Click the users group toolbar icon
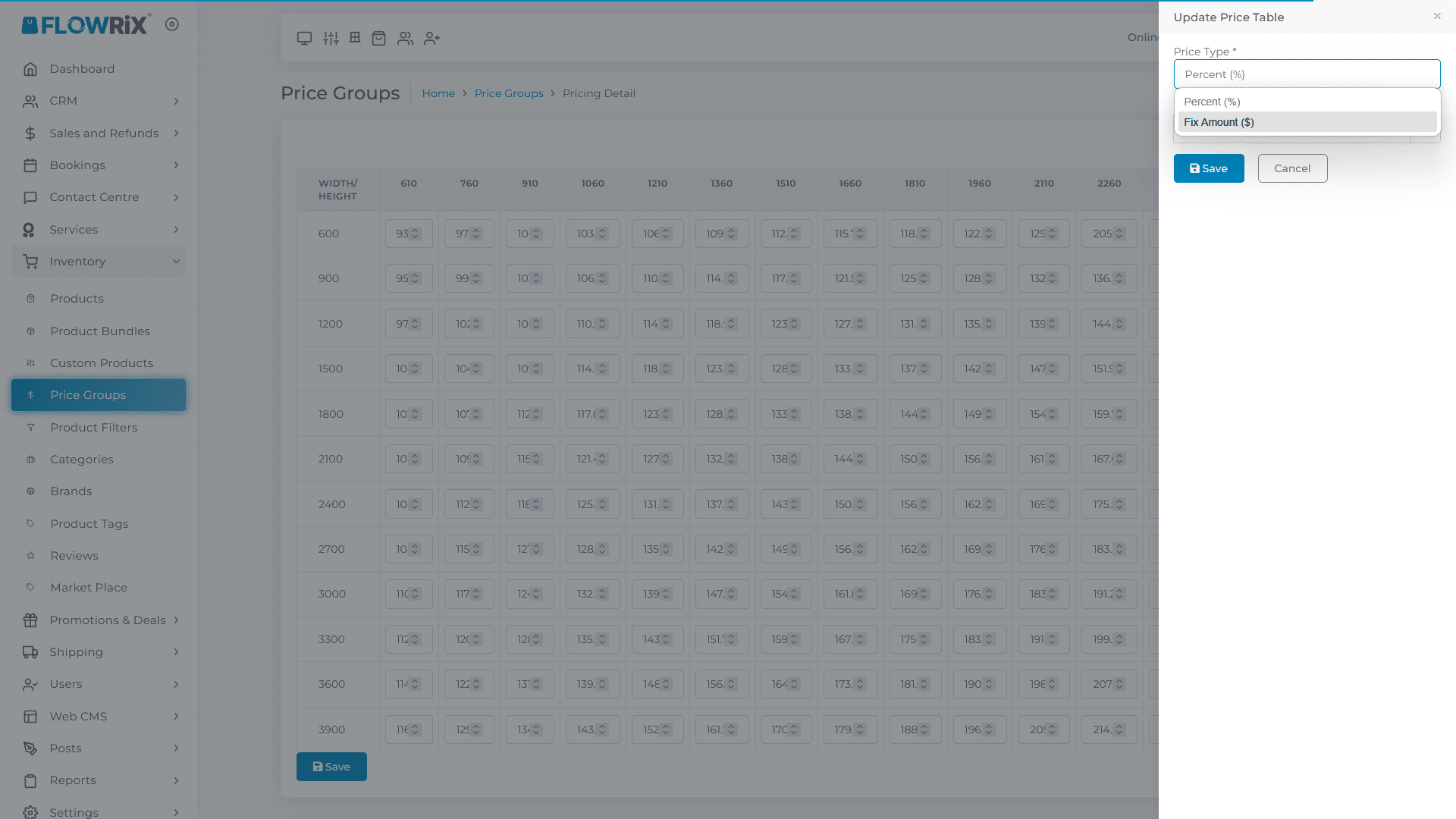The image size is (1456, 819). 406,38
